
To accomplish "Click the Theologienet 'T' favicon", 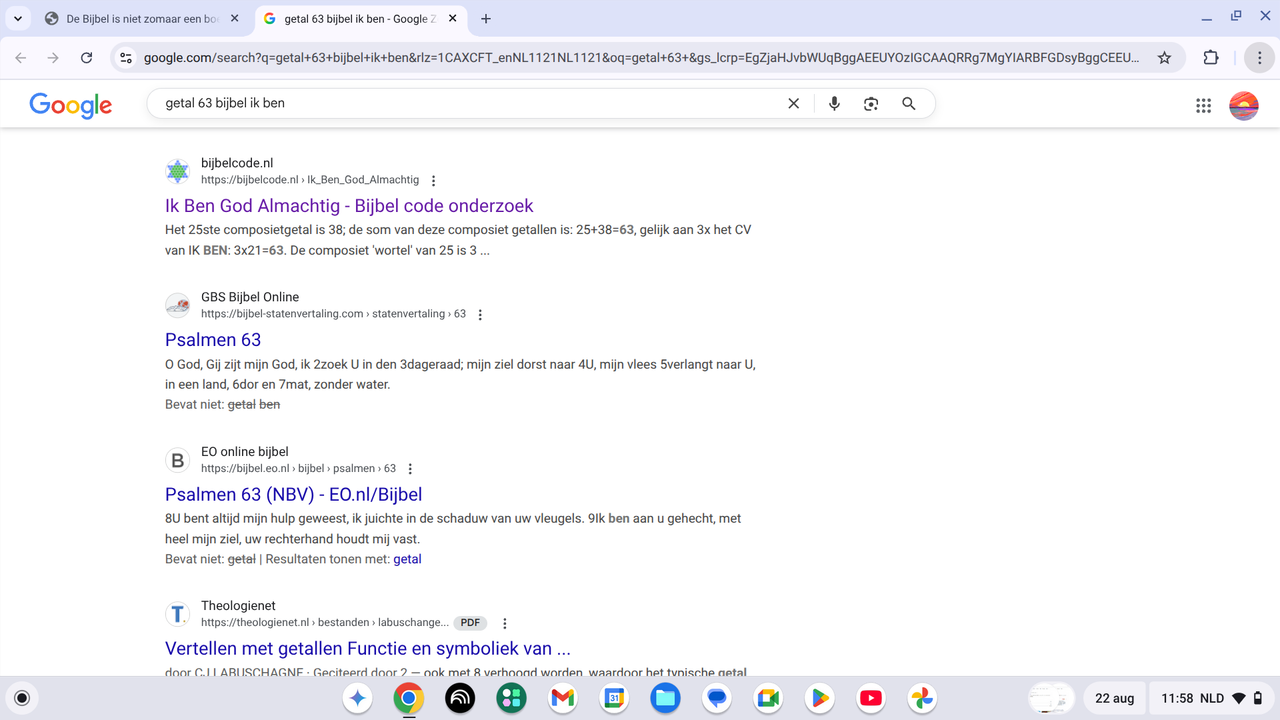I will 178,614.
